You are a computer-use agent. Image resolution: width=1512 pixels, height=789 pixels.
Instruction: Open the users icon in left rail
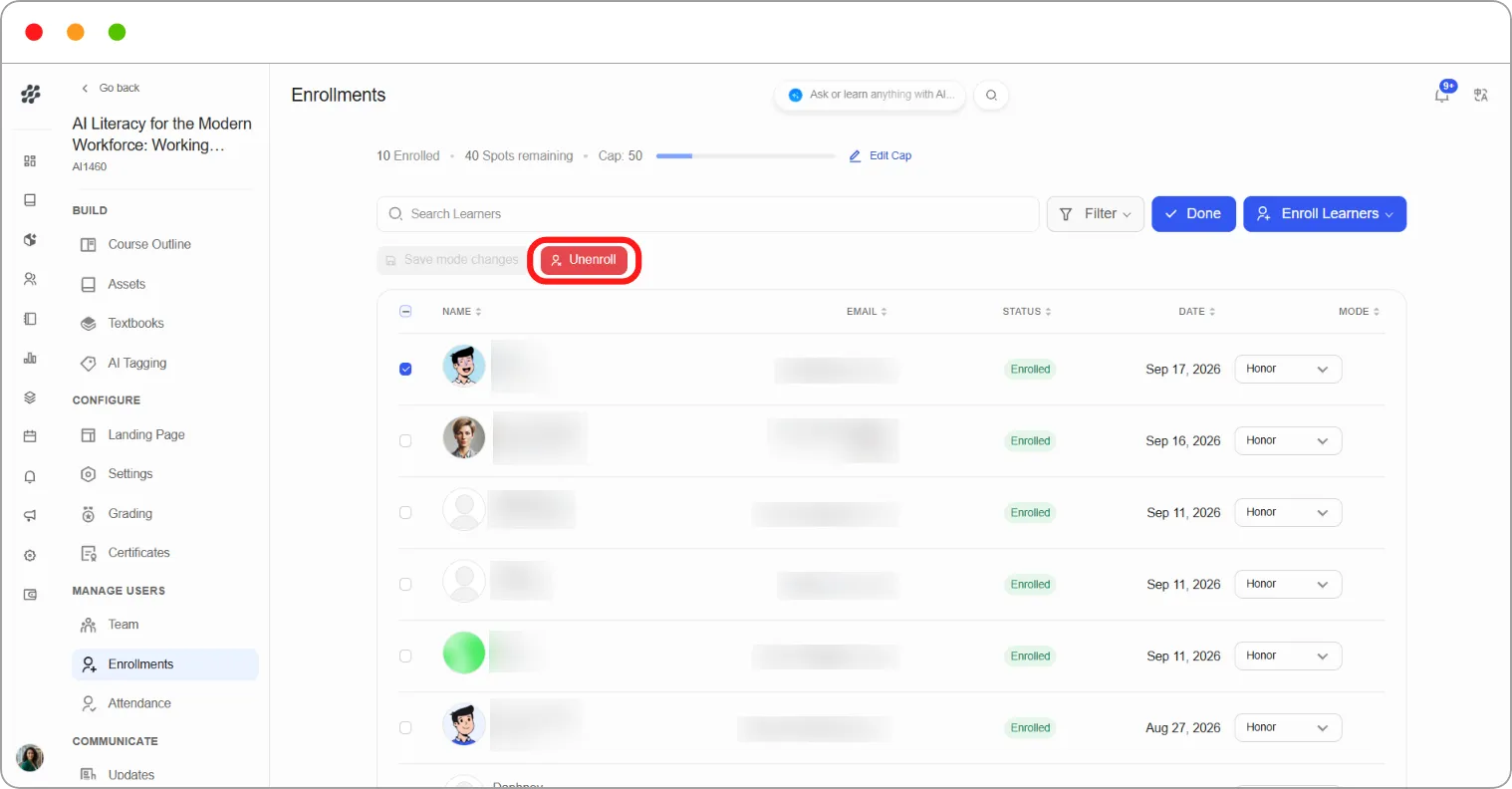(30, 280)
